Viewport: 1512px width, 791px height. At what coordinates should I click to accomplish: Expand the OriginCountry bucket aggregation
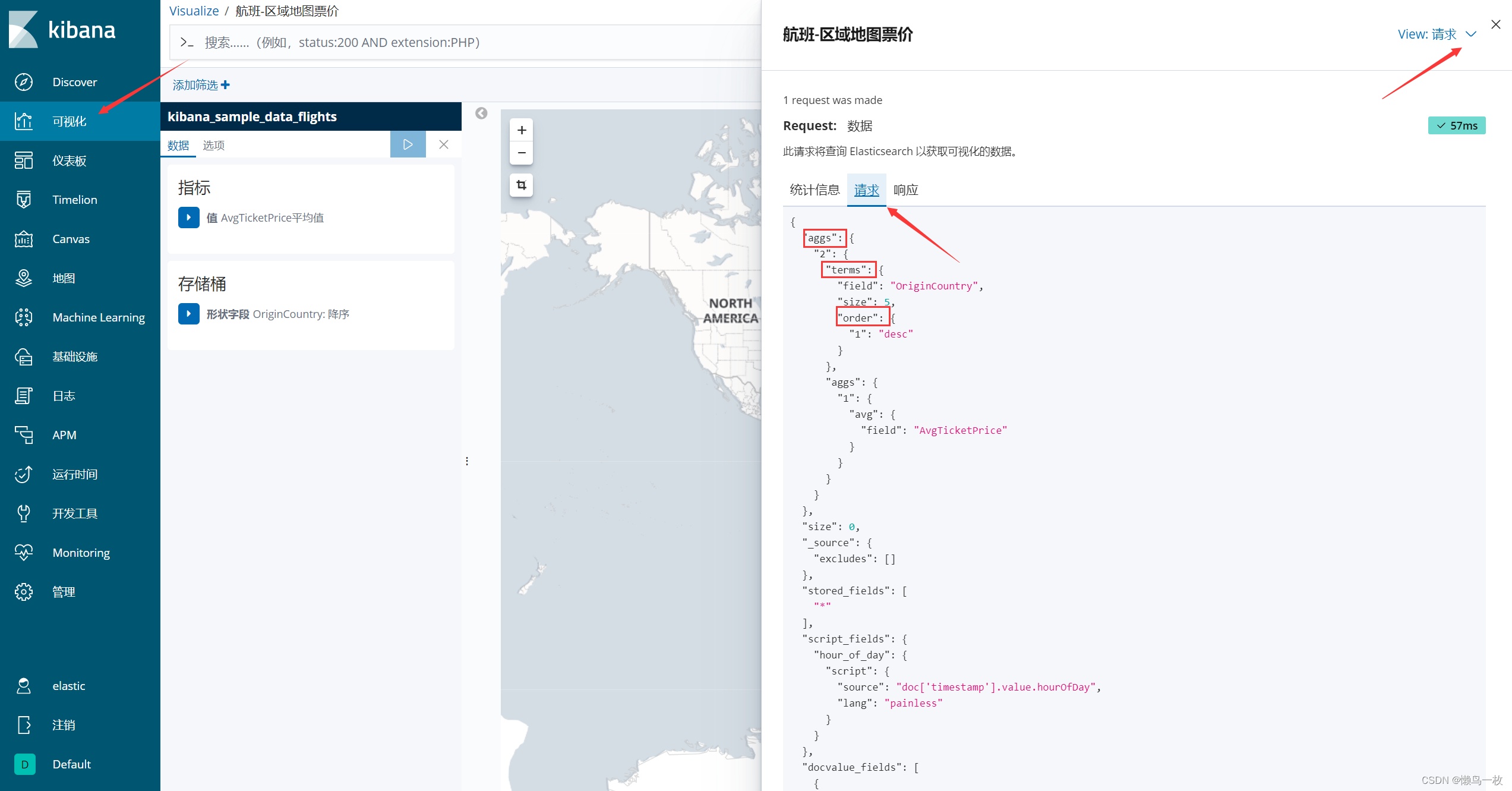click(188, 314)
